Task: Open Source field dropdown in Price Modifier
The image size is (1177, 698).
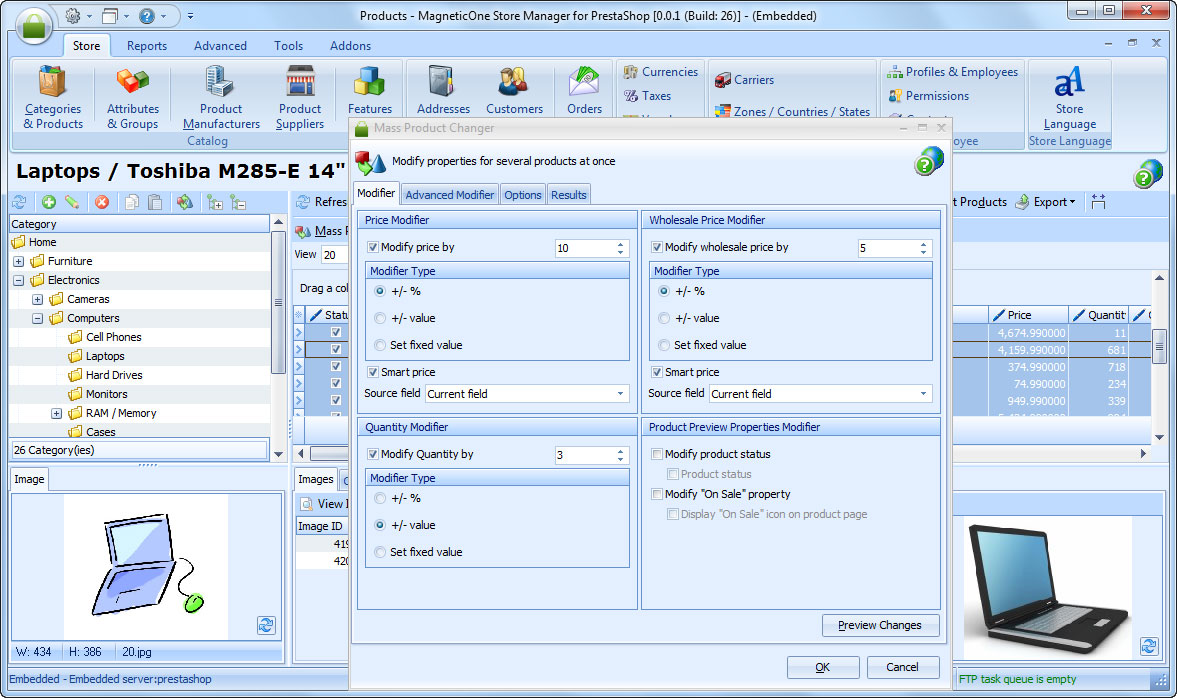Action: [x=620, y=393]
